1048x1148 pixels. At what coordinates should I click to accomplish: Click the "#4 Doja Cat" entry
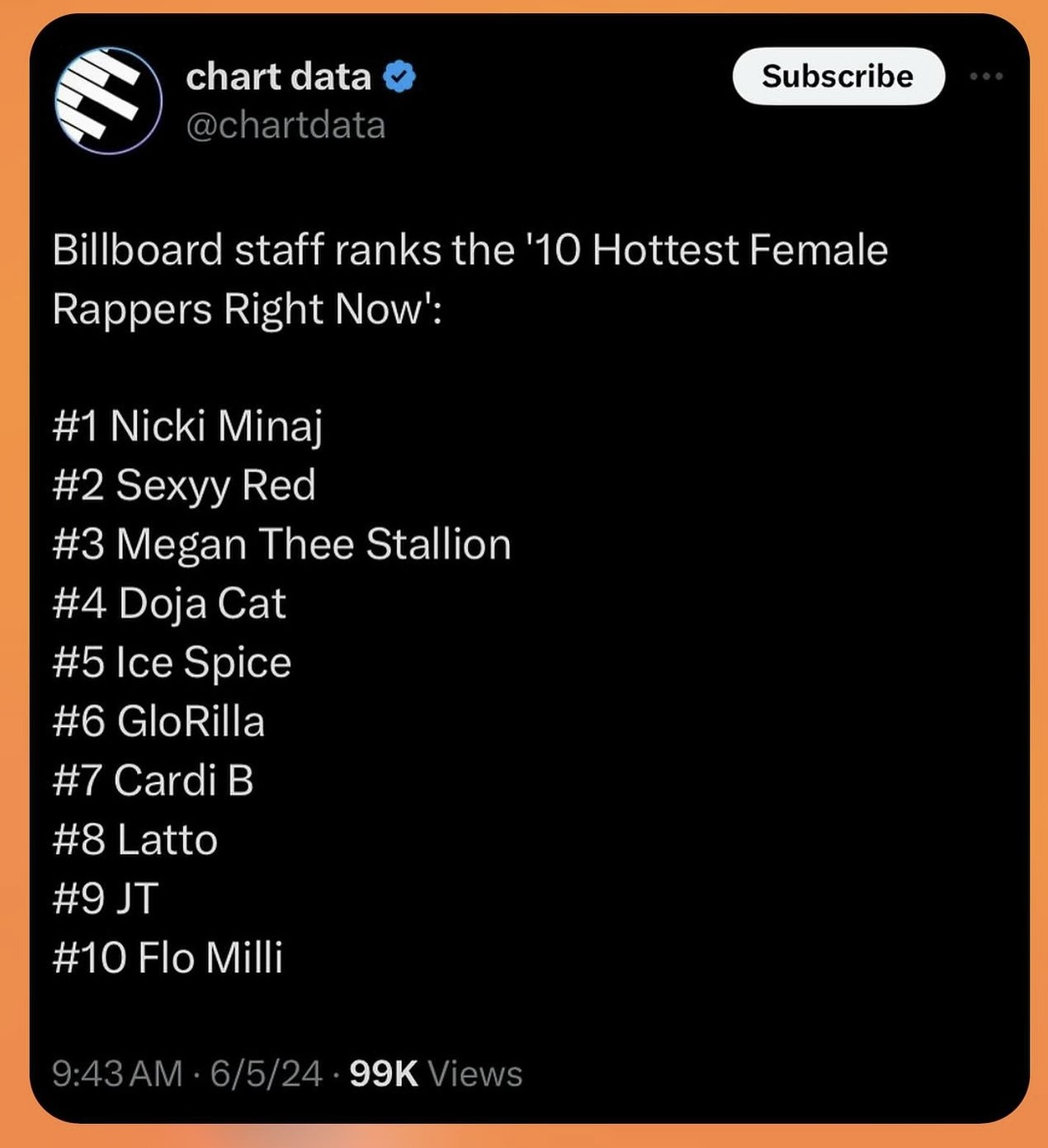pyautogui.click(x=169, y=603)
